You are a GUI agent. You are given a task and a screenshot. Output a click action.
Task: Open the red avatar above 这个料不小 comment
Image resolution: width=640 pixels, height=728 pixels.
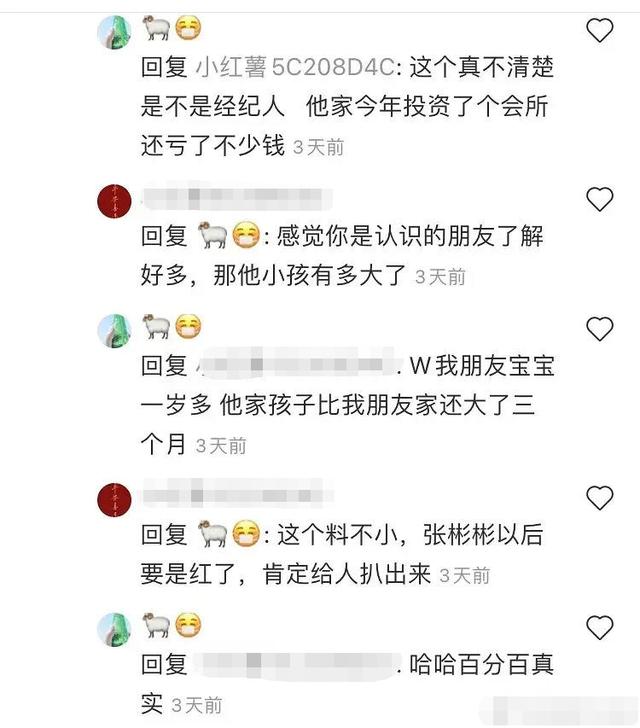pos(114,500)
